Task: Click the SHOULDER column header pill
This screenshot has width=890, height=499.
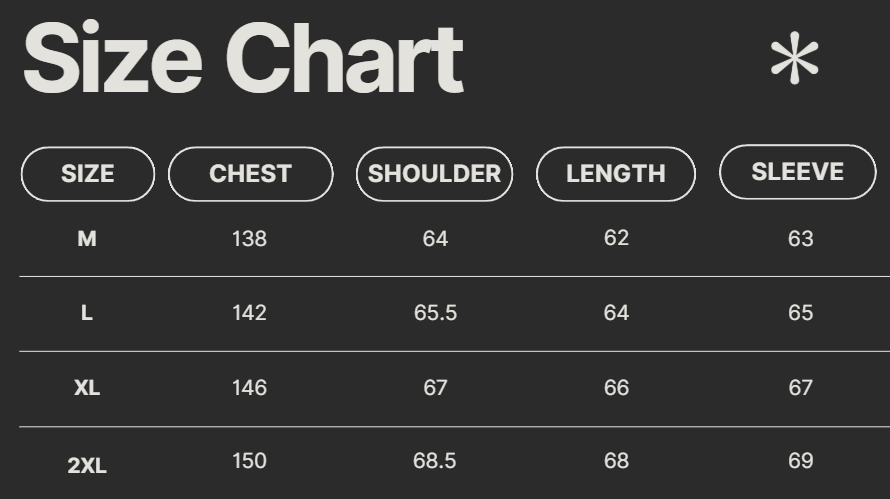Action: 434,174
